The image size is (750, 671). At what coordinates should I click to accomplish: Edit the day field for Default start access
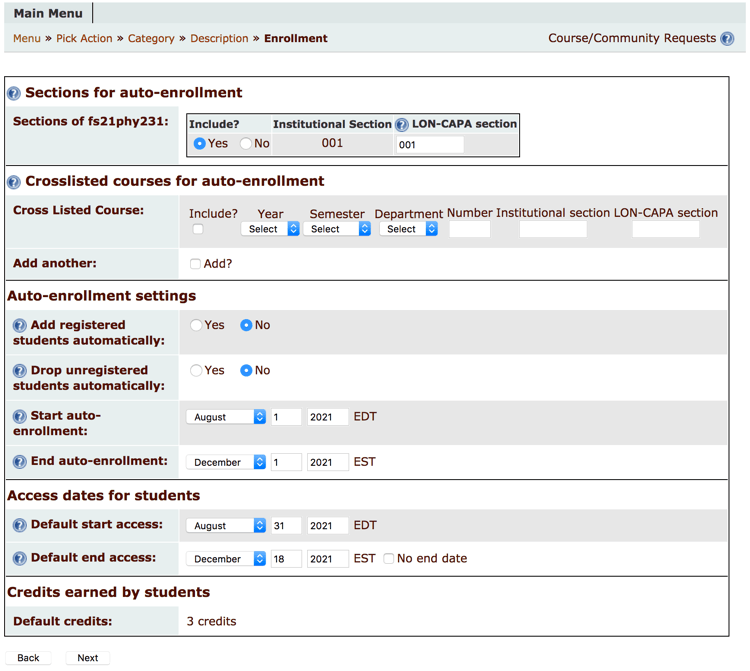(286, 526)
